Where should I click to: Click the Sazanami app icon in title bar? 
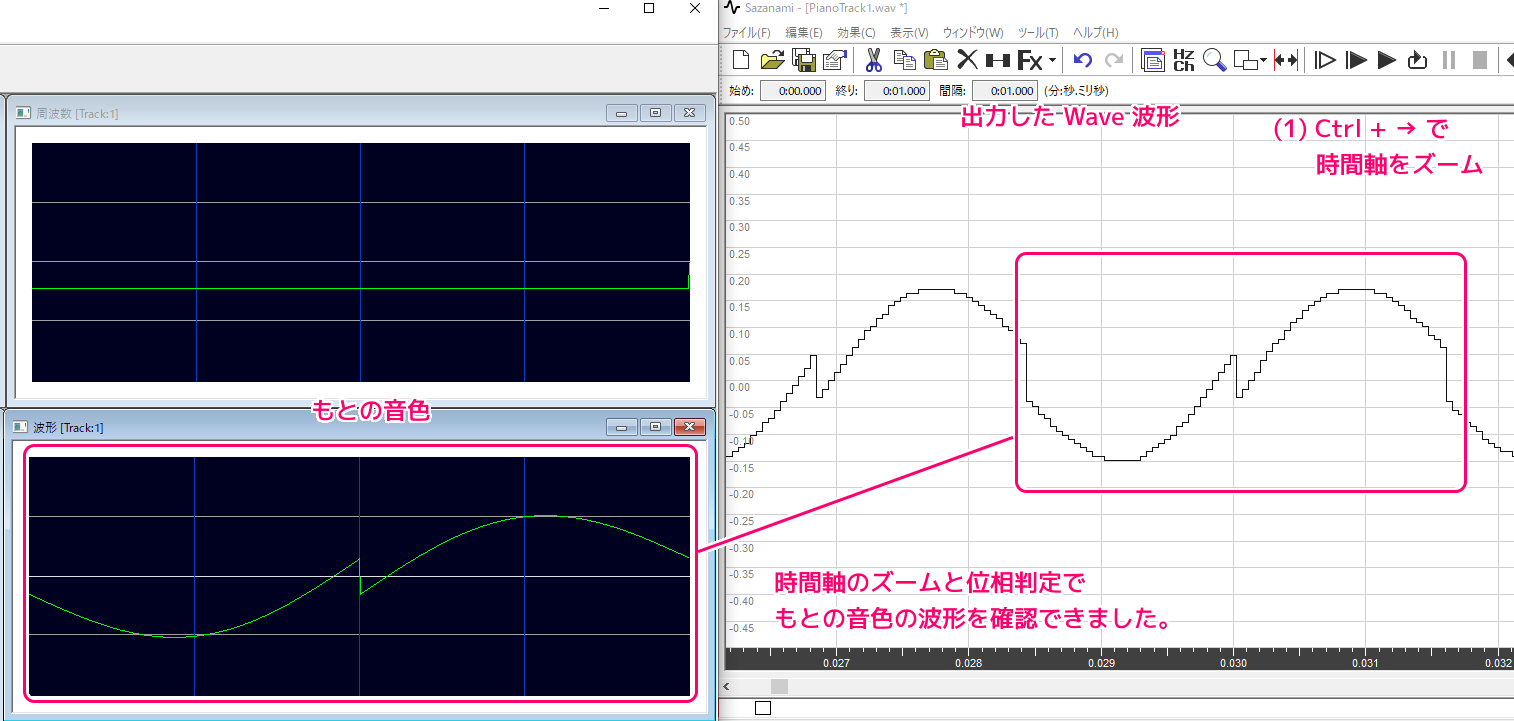tap(730, 8)
